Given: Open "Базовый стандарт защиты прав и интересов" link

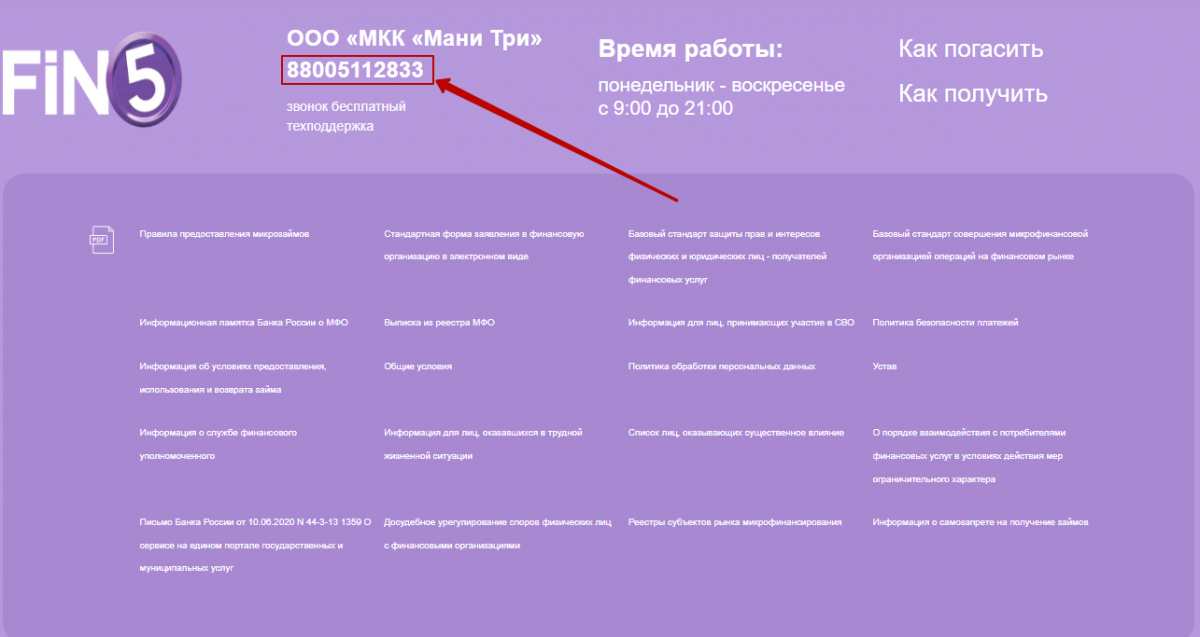Looking at the screenshot, I should 727,257.
